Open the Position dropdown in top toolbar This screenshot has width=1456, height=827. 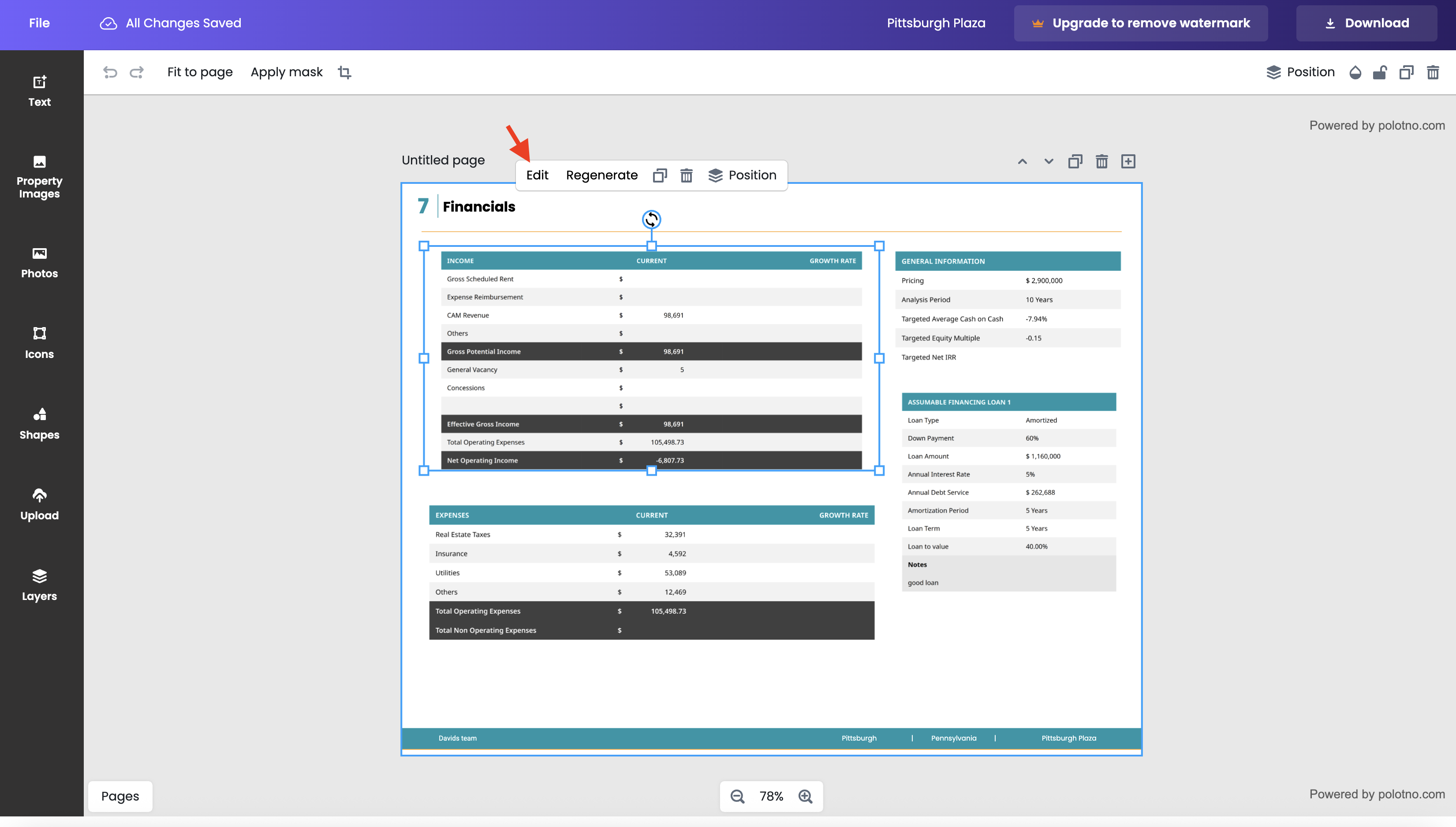coord(1300,72)
